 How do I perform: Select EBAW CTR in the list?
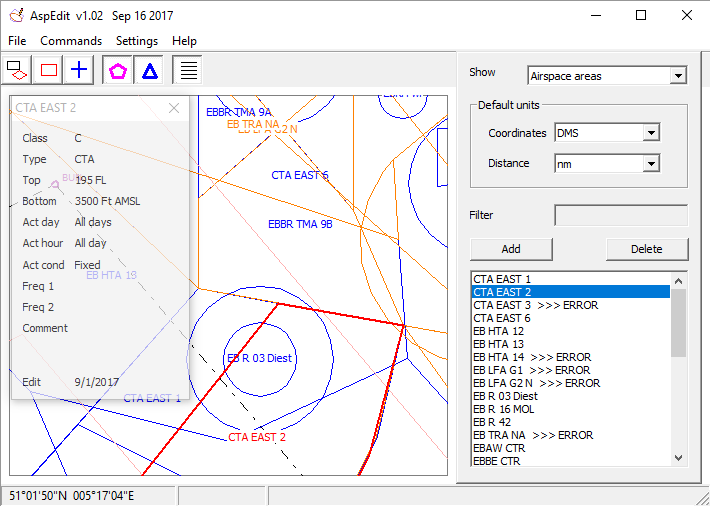click(x=571, y=448)
